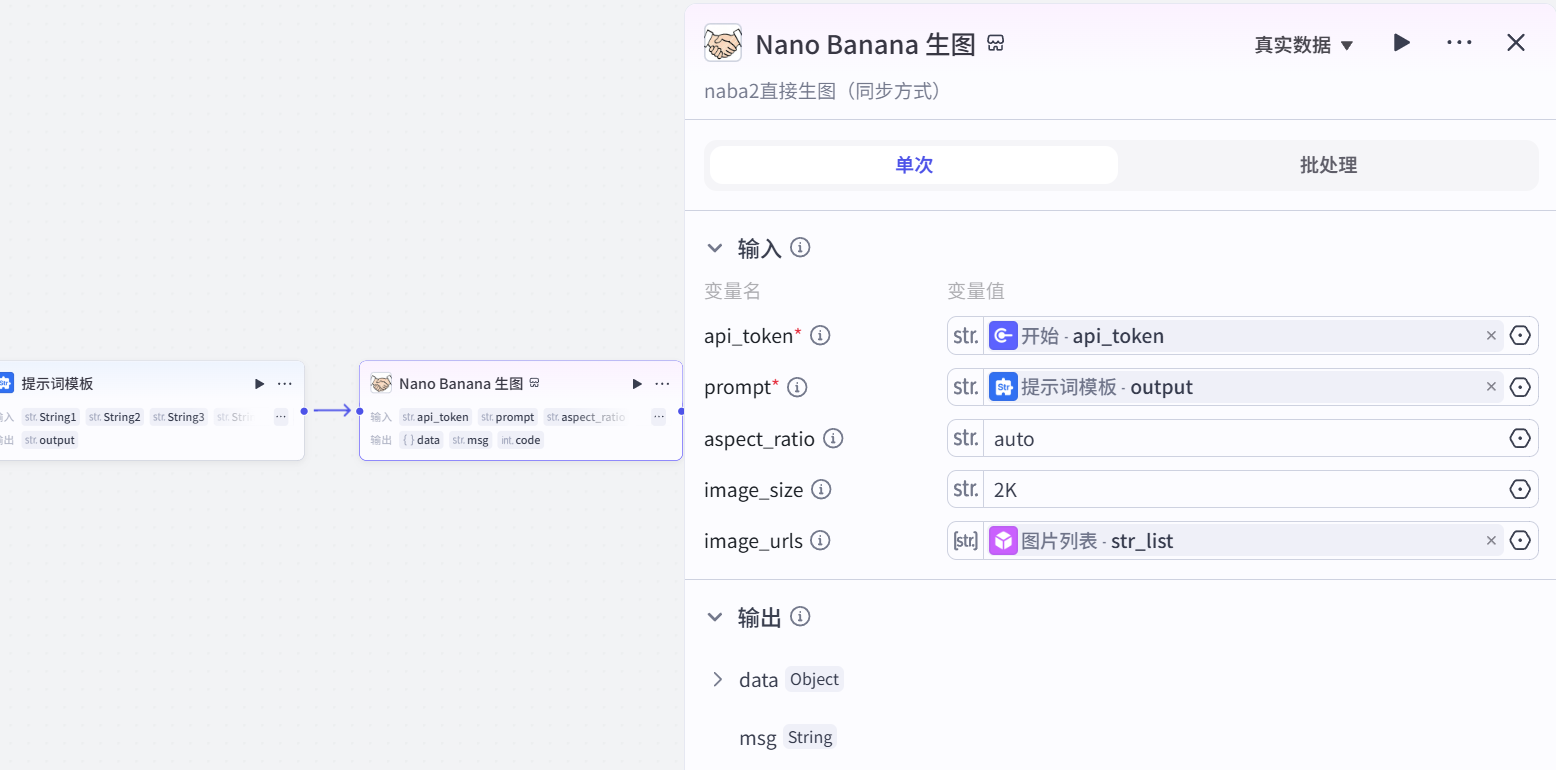Click data output tag on canvas Nano Banana node
Viewport: 1556px width, 770px height.
click(421, 440)
